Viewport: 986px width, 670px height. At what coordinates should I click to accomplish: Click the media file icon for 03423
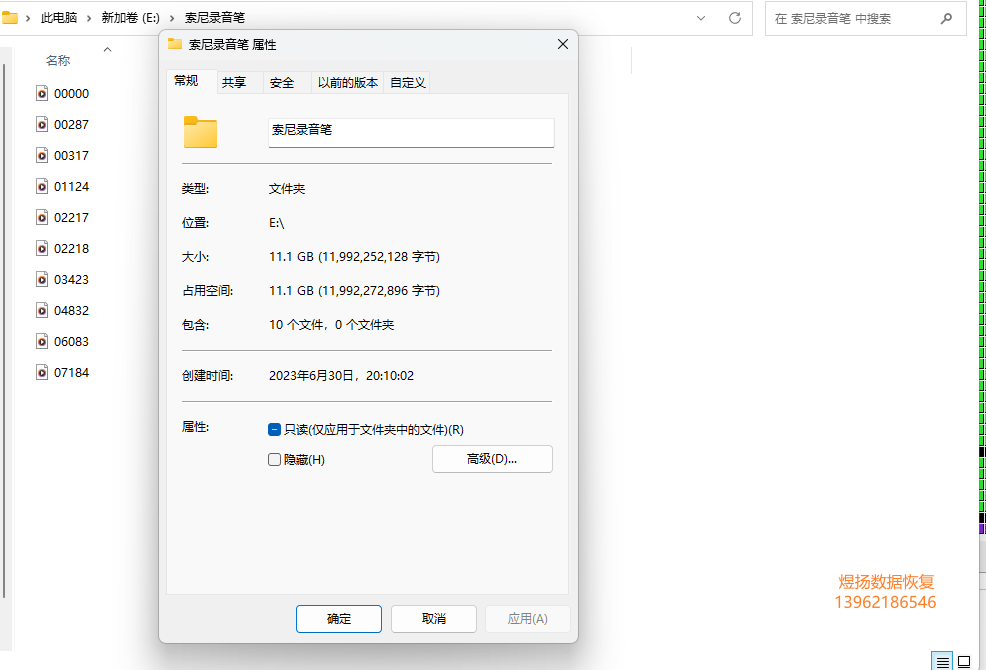pos(42,279)
